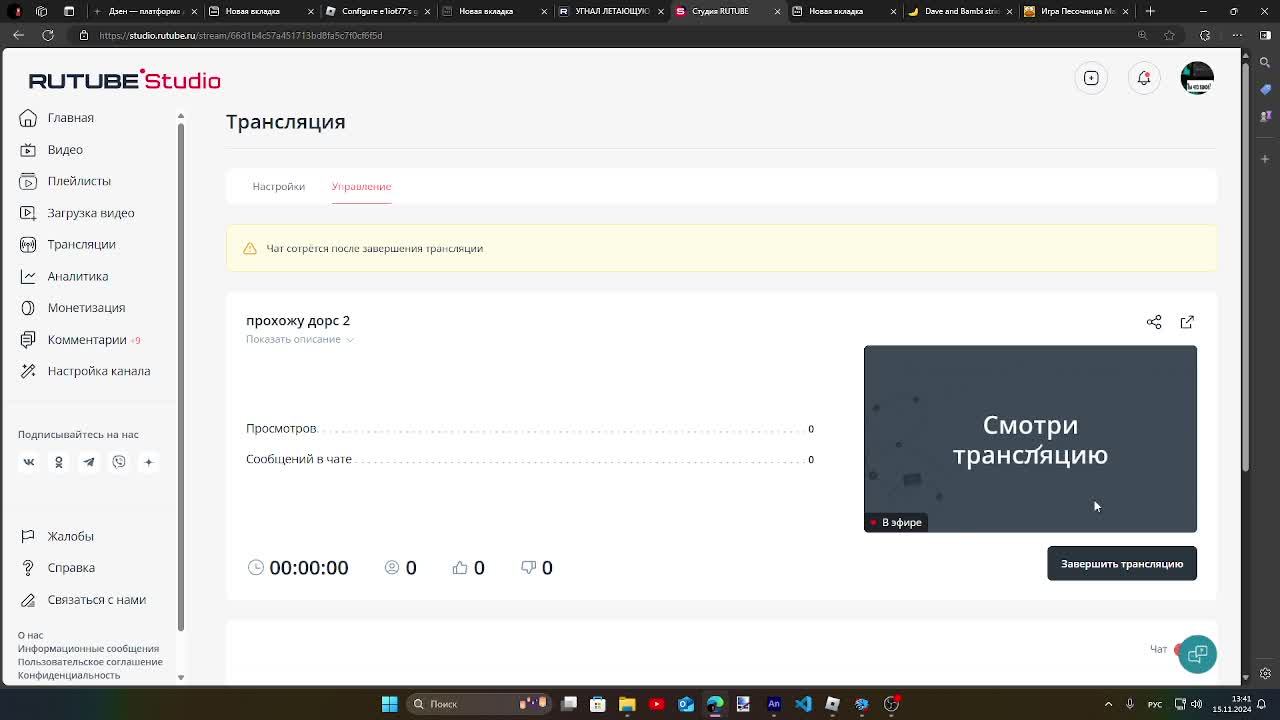Click the thumbs down dislikes icon

(x=528, y=567)
